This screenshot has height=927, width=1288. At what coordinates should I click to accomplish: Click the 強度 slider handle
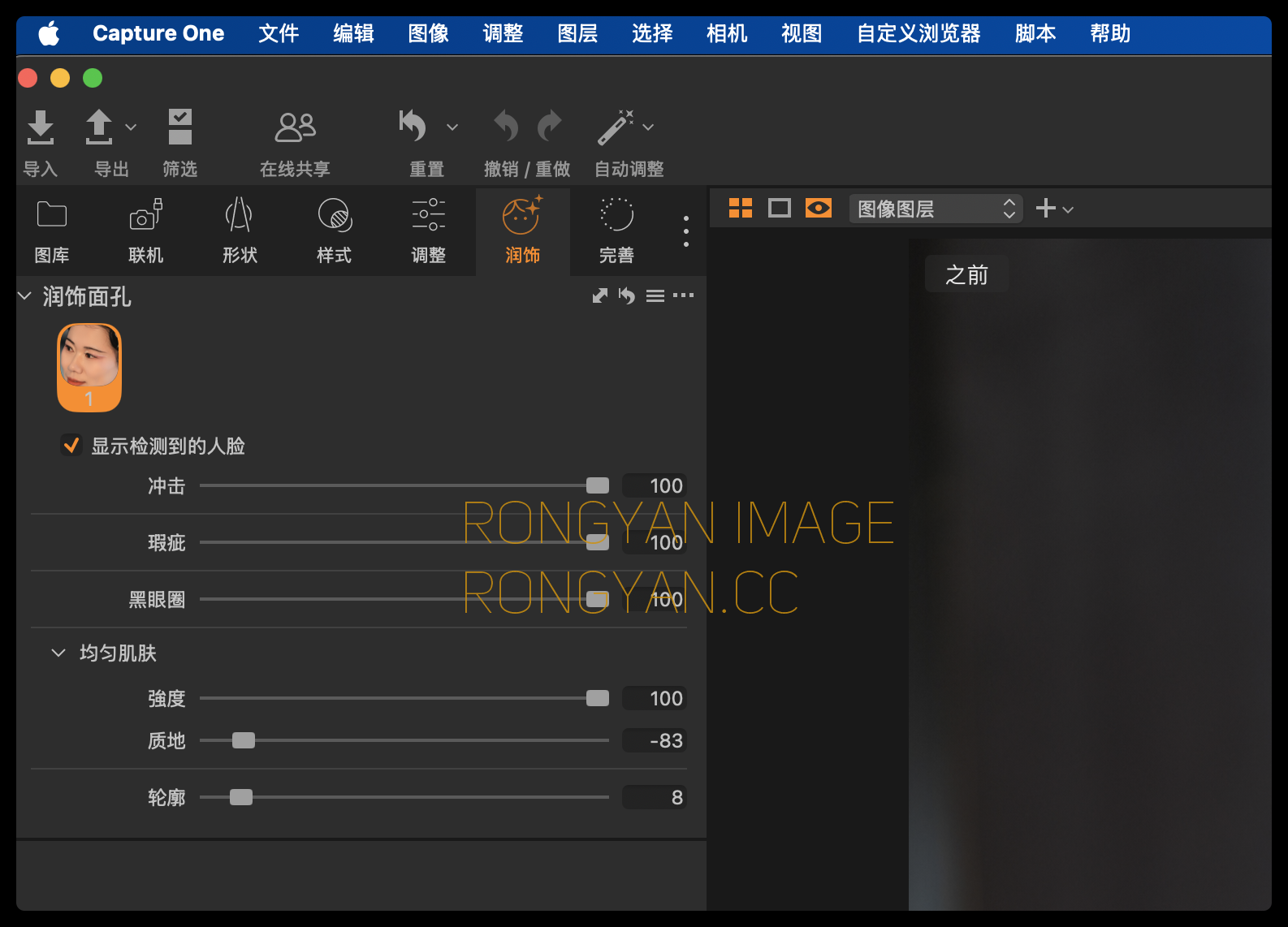[598, 698]
